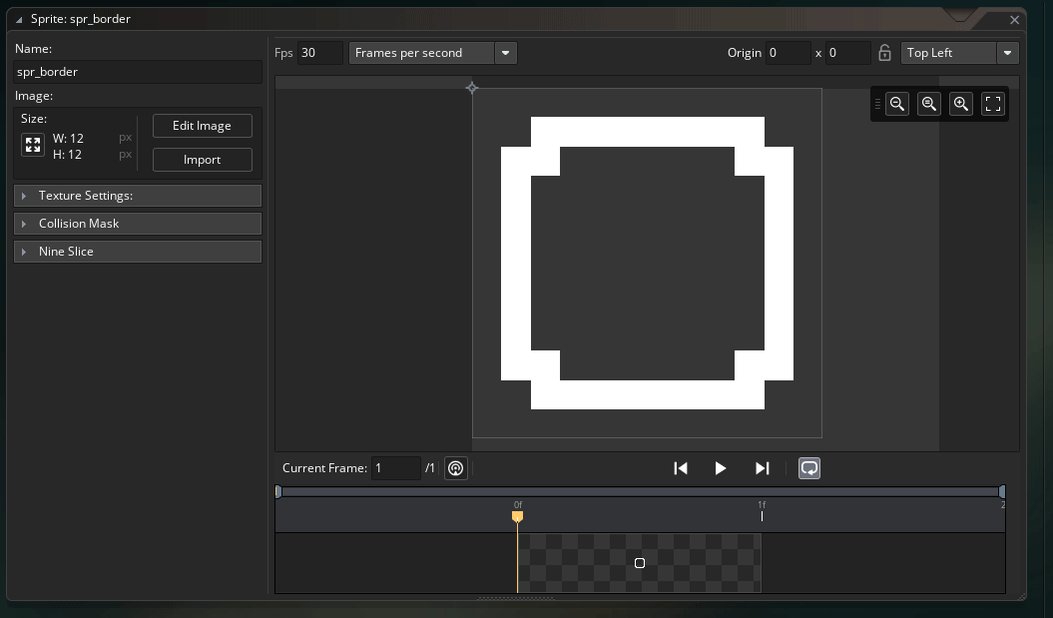
Task: Click the preview toolbar drag grip
Action: (877, 104)
